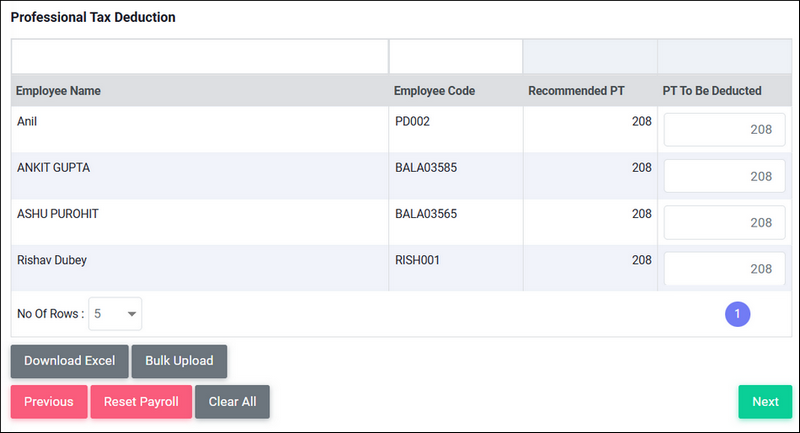Sort by the Recommended PT header
The image size is (800, 433).
click(x=576, y=91)
